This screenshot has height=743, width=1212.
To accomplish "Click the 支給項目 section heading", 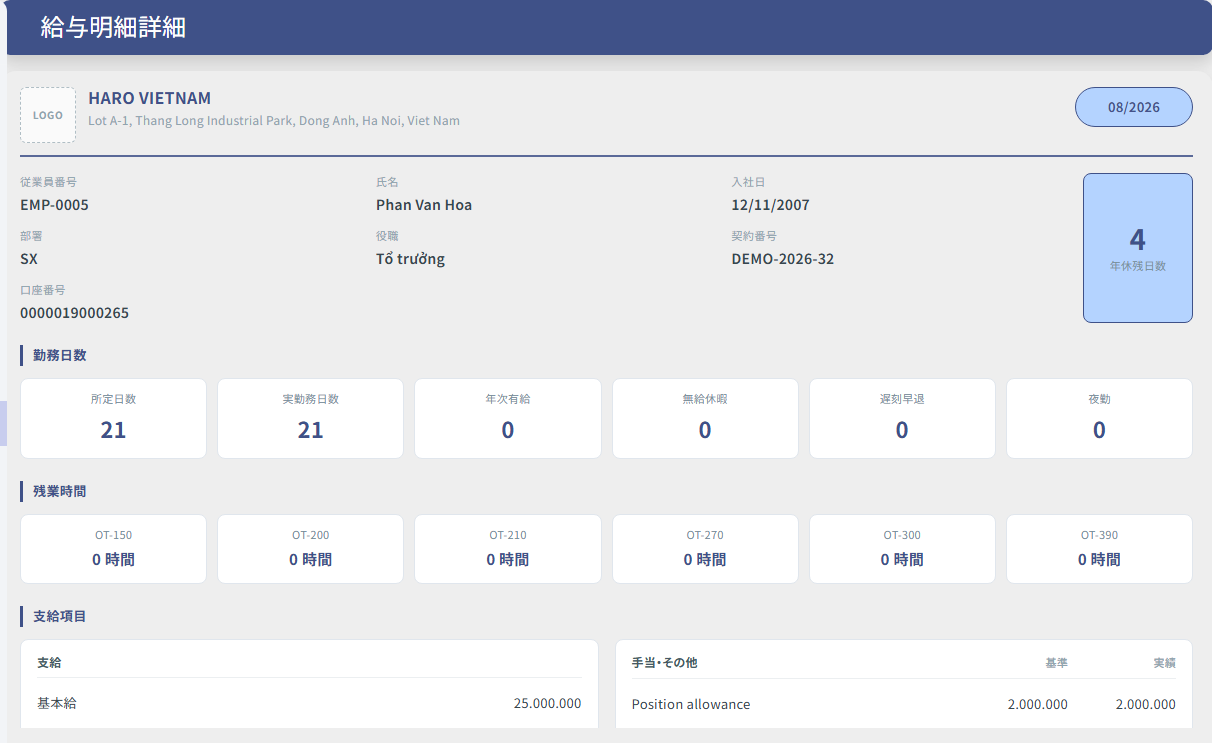I will (x=60, y=616).
